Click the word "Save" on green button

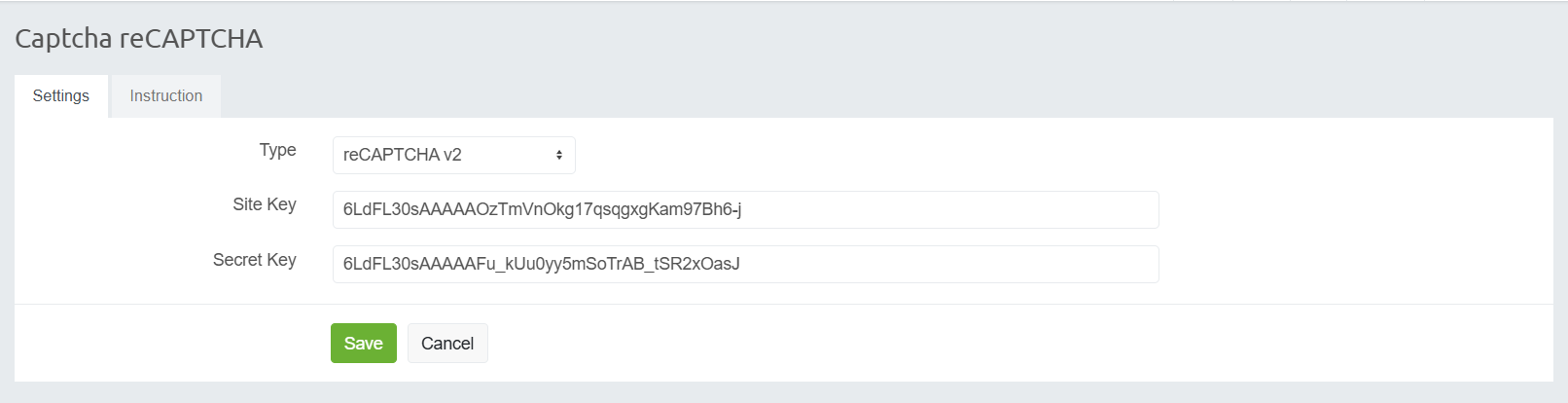pos(364,344)
